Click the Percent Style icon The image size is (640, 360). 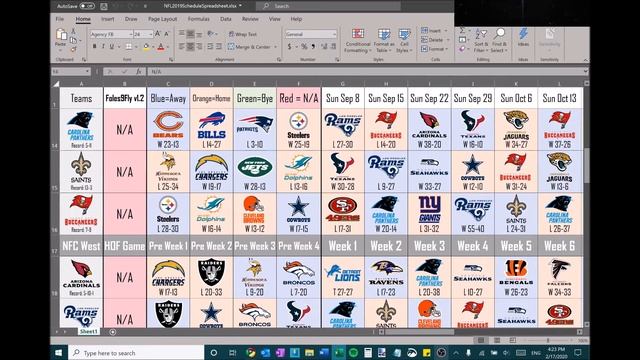coord(304,47)
